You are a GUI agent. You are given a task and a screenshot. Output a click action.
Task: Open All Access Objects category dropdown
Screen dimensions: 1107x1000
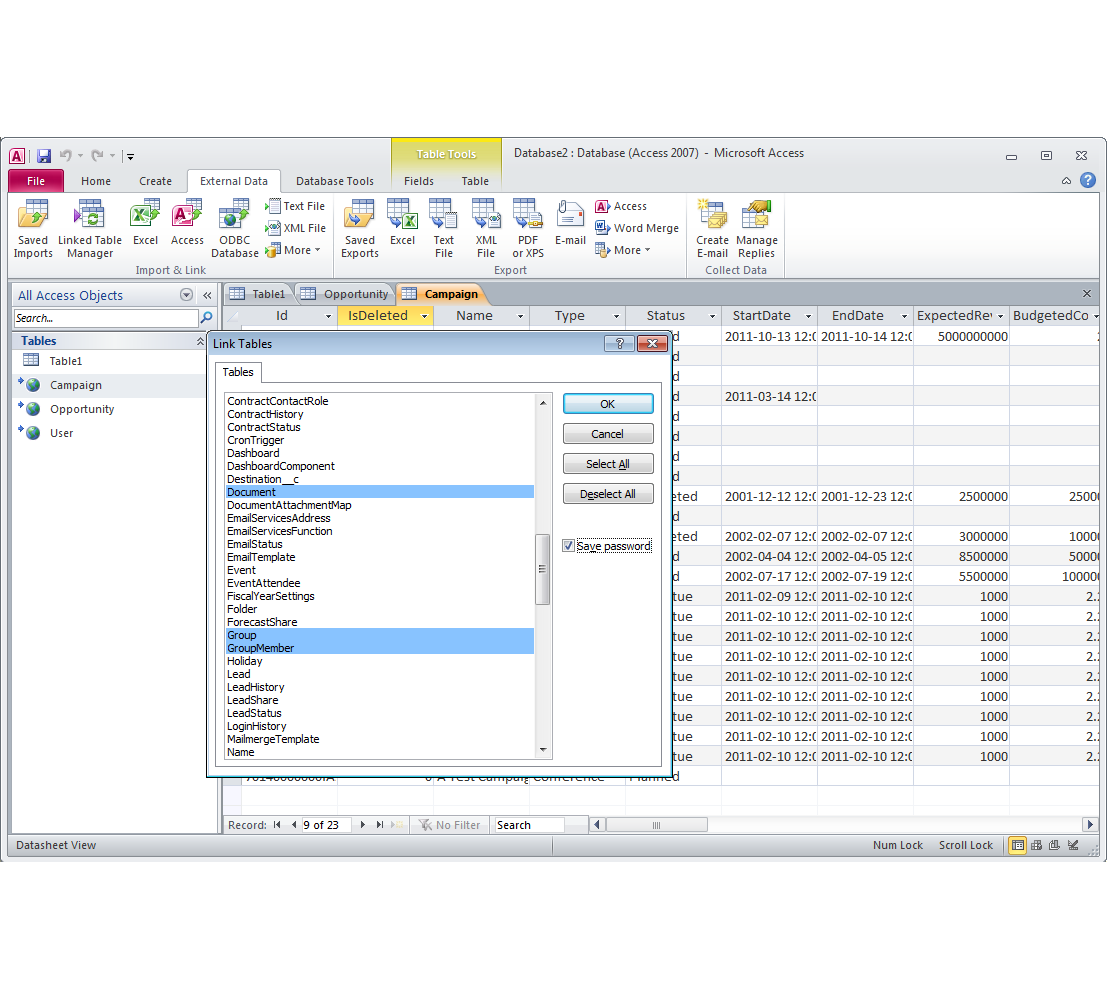[186, 295]
